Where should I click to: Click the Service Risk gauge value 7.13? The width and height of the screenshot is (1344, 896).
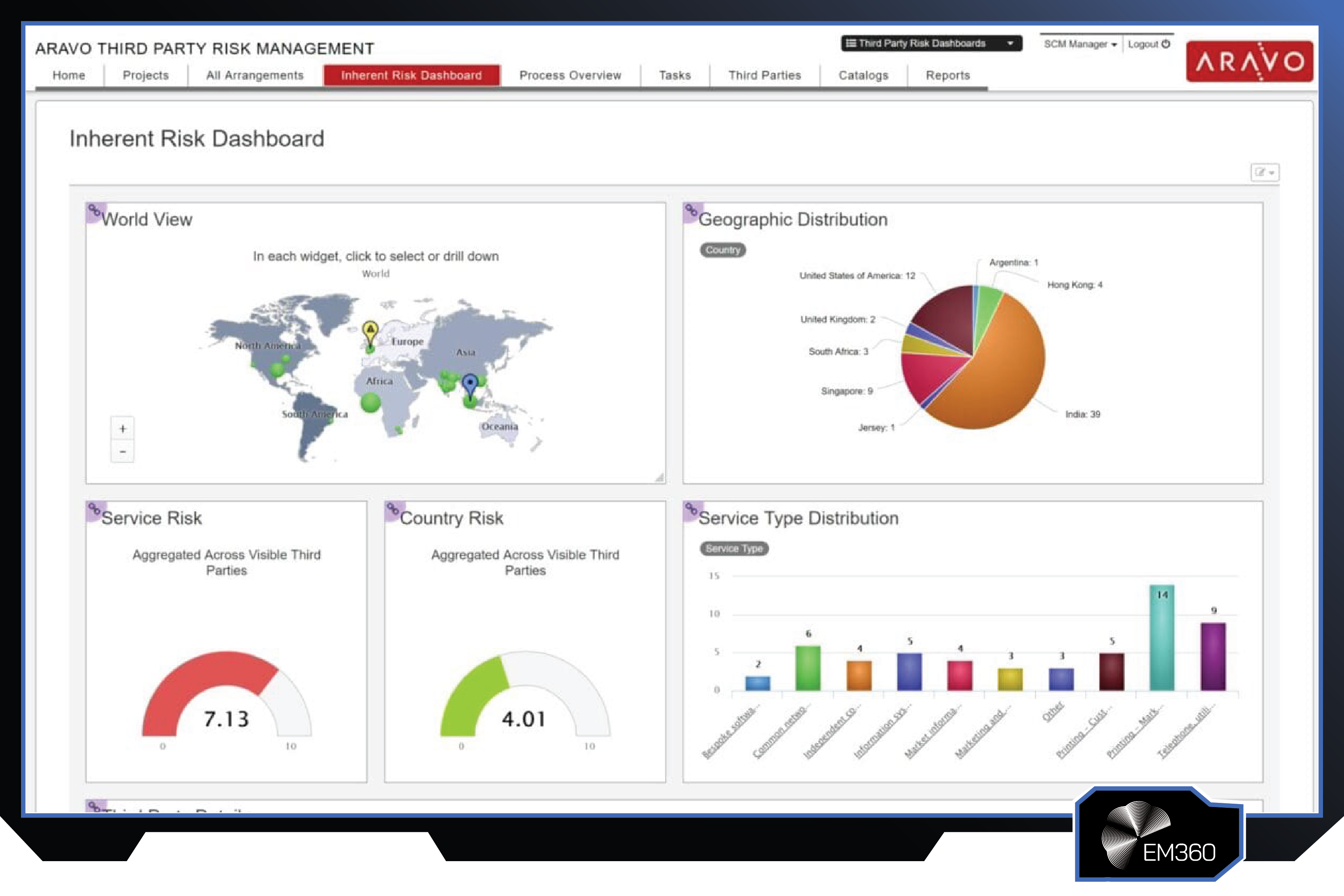(x=227, y=719)
